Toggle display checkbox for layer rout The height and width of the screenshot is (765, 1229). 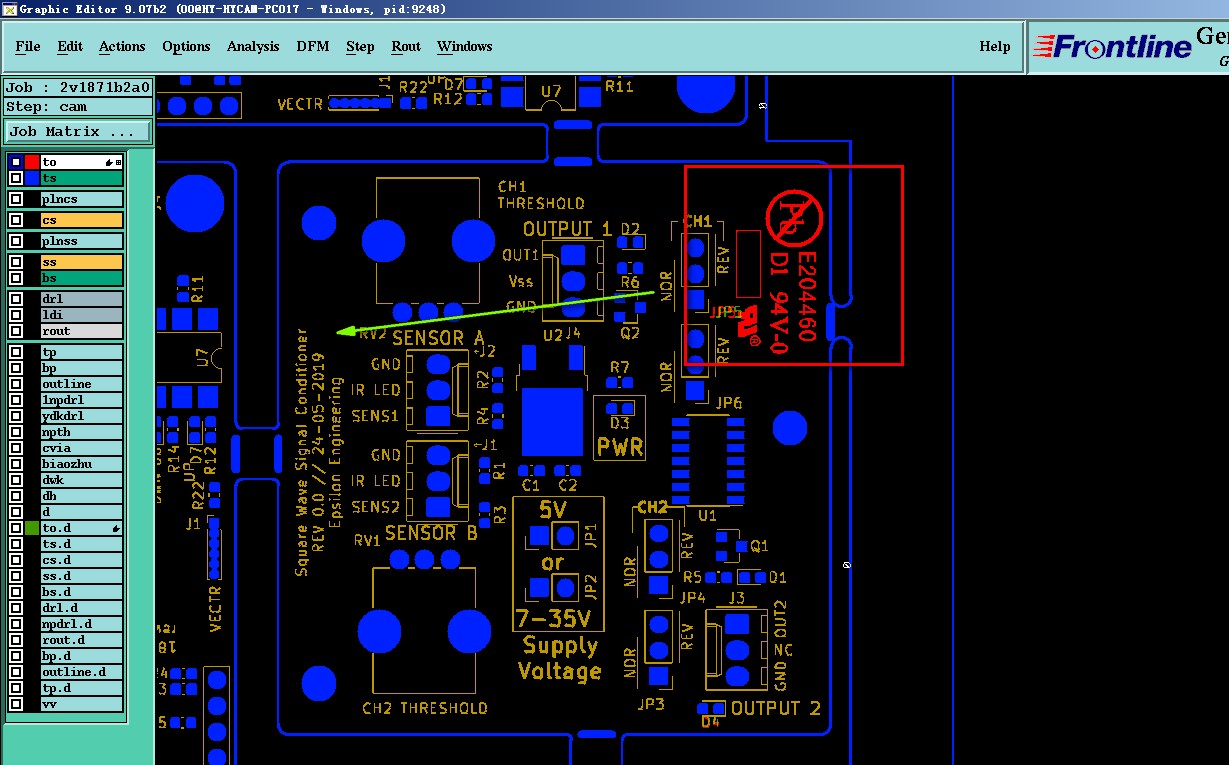pyautogui.click(x=16, y=331)
